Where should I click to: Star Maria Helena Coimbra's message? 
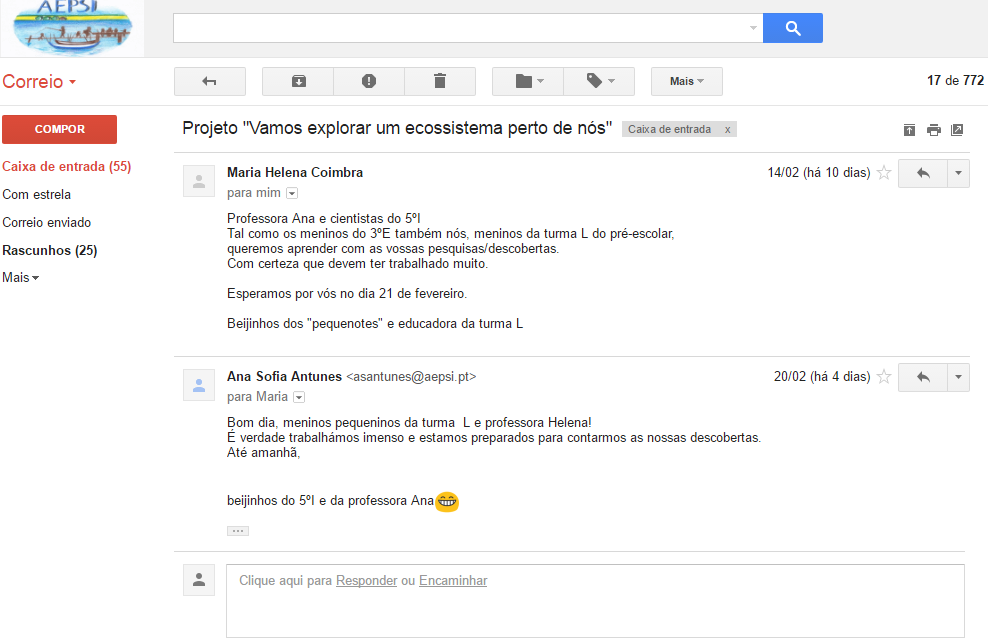pos(884,173)
